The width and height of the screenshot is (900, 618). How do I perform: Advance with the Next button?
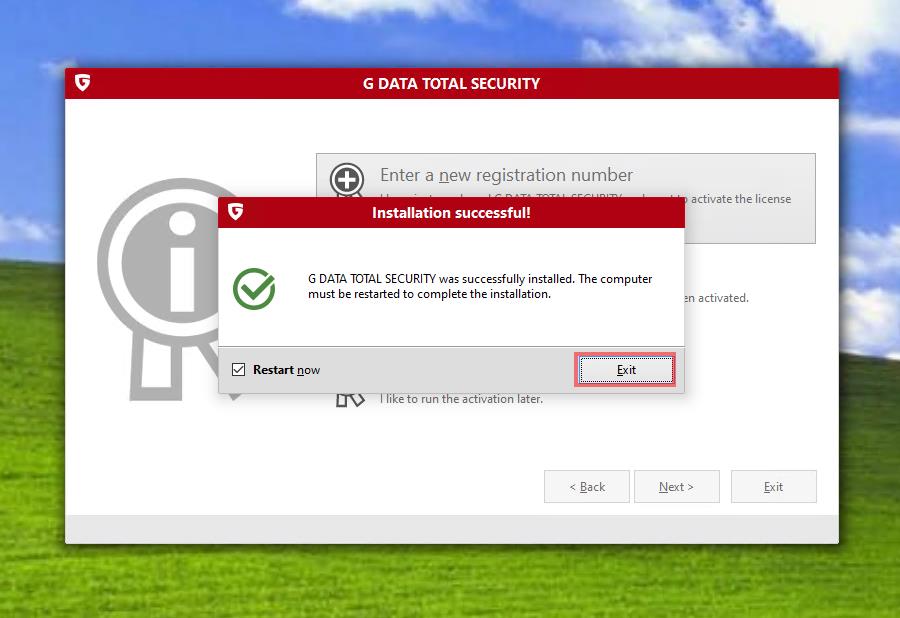pyautogui.click(x=676, y=487)
